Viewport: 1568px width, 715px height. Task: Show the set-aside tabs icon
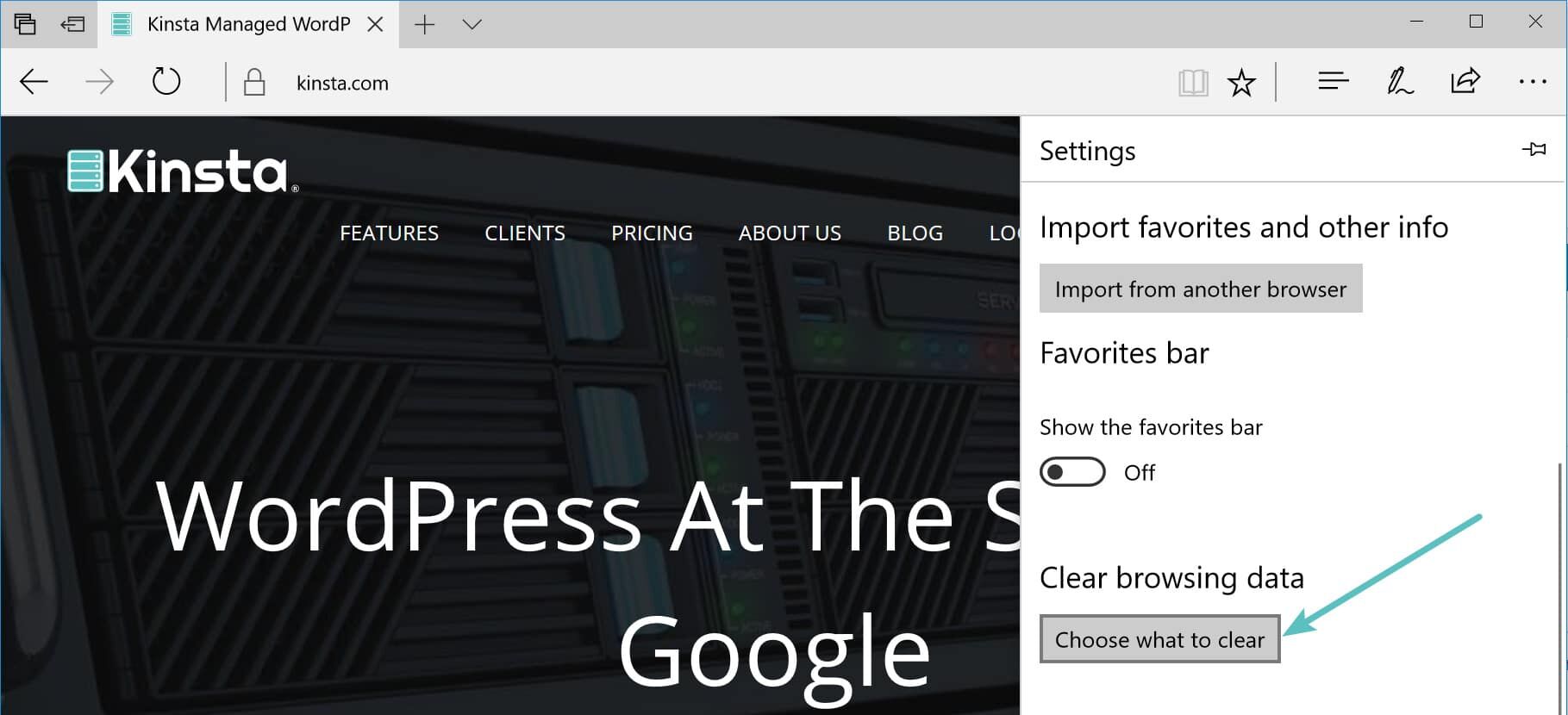[25, 23]
